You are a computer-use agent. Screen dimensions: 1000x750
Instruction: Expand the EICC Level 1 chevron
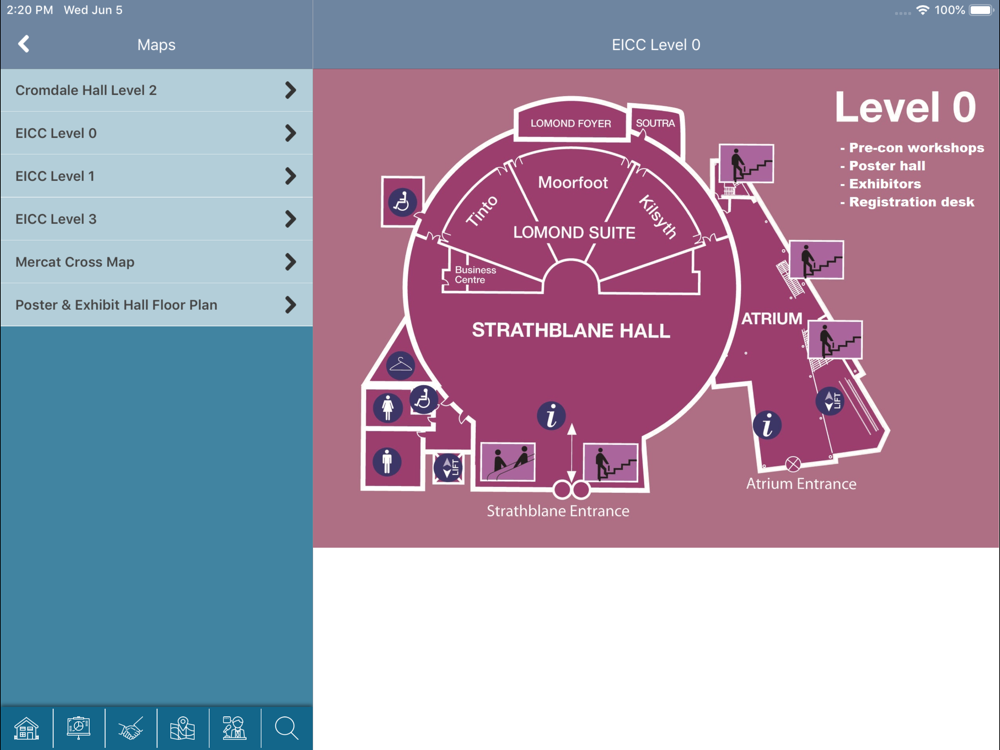pyautogui.click(x=290, y=176)
